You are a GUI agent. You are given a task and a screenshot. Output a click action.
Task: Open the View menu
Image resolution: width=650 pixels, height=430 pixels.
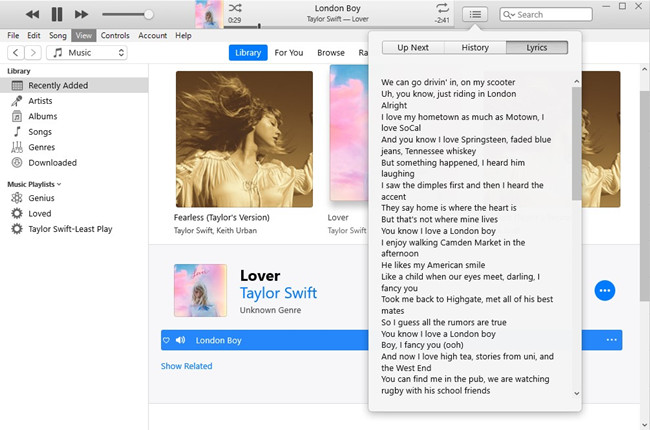(83, 36)
